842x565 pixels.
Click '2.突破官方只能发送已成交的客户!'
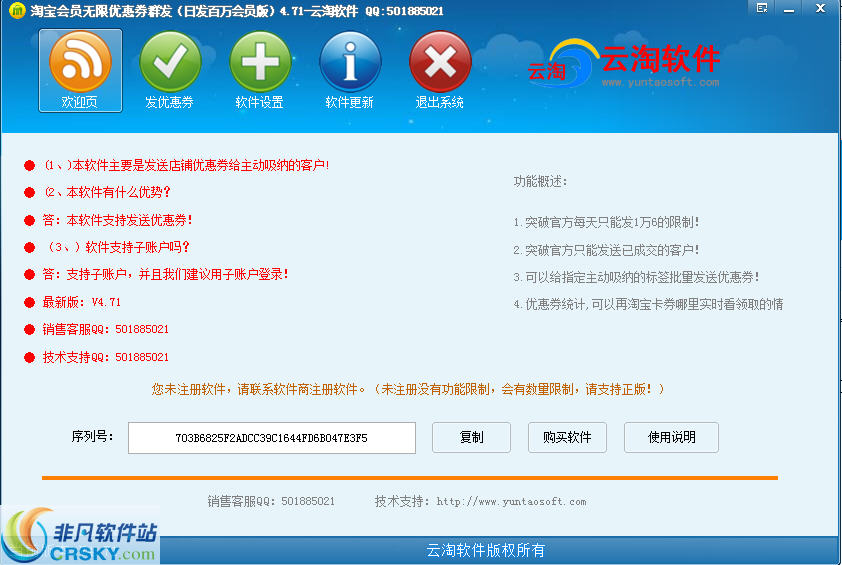(606, 250)
